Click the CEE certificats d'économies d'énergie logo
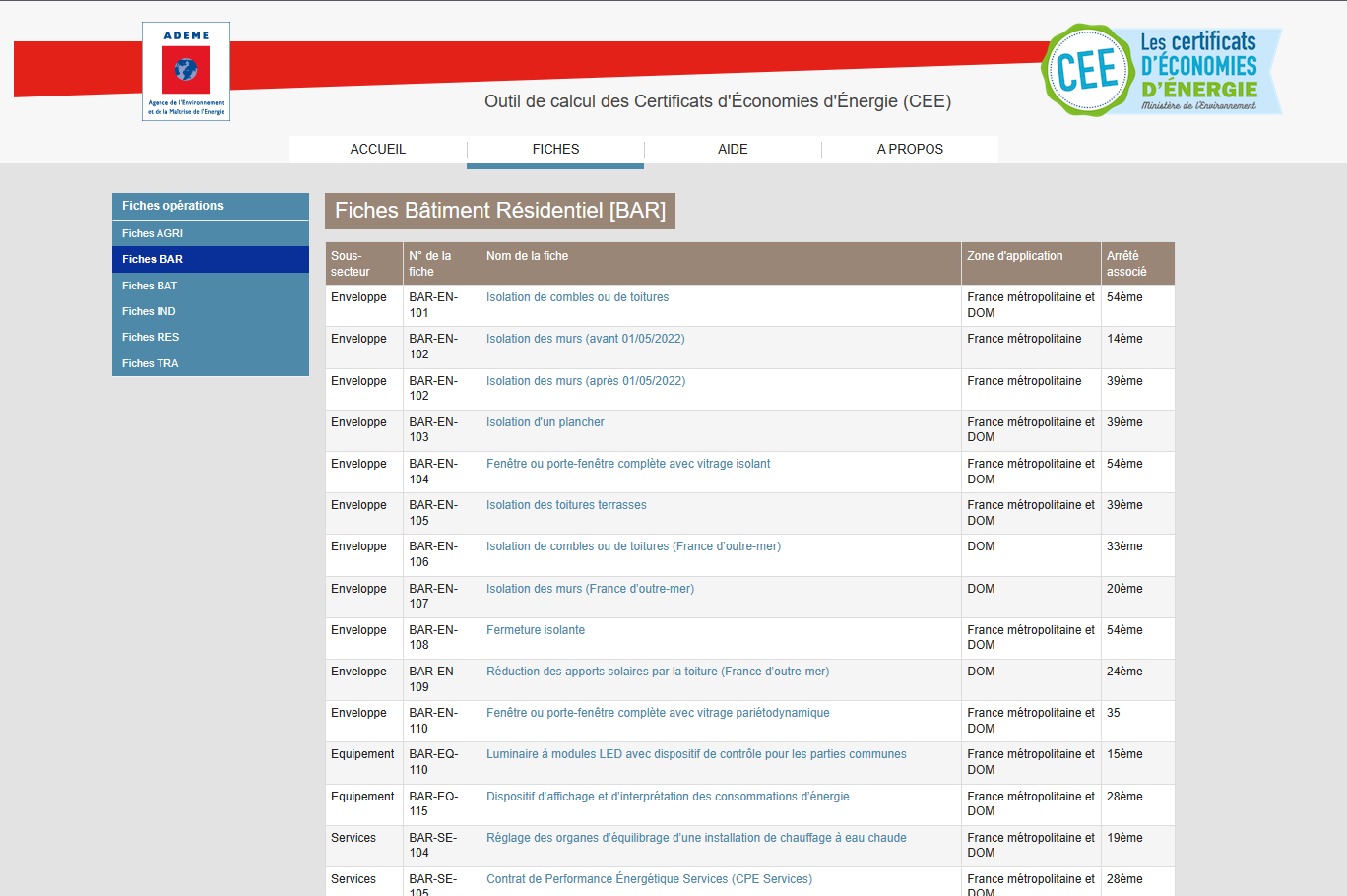The height and width of the screenshot is (896, 1347). (x=1162, y=71)
